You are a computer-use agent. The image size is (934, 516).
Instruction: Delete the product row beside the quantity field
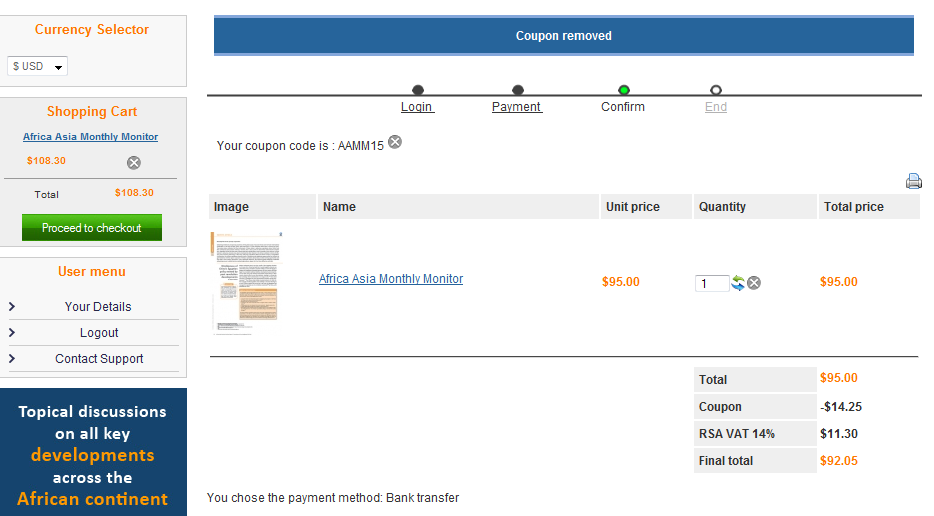754,283
